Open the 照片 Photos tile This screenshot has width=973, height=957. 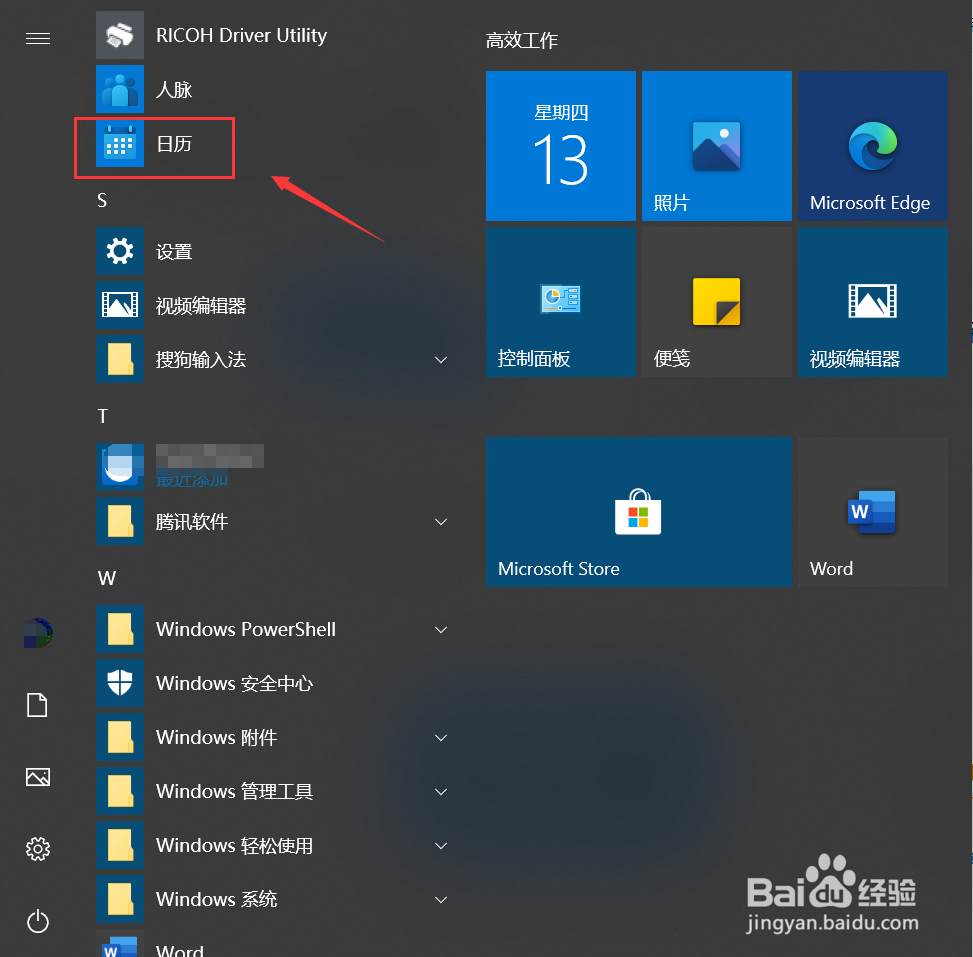[717, 146]
